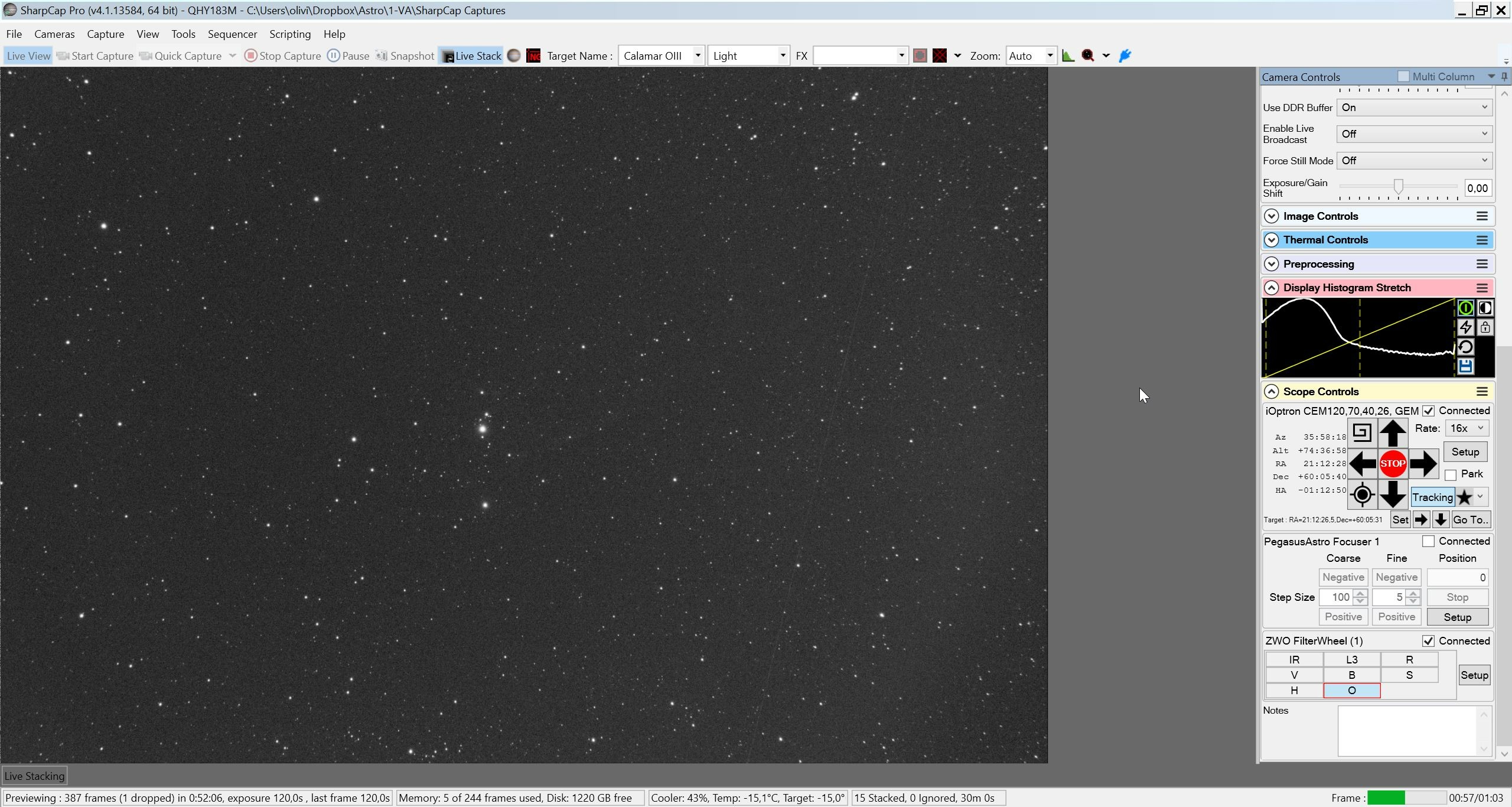Viewport: 1512px width, 807px height.
Task: Click the red crosshair reticule icon
Action: tap(940, 56)
